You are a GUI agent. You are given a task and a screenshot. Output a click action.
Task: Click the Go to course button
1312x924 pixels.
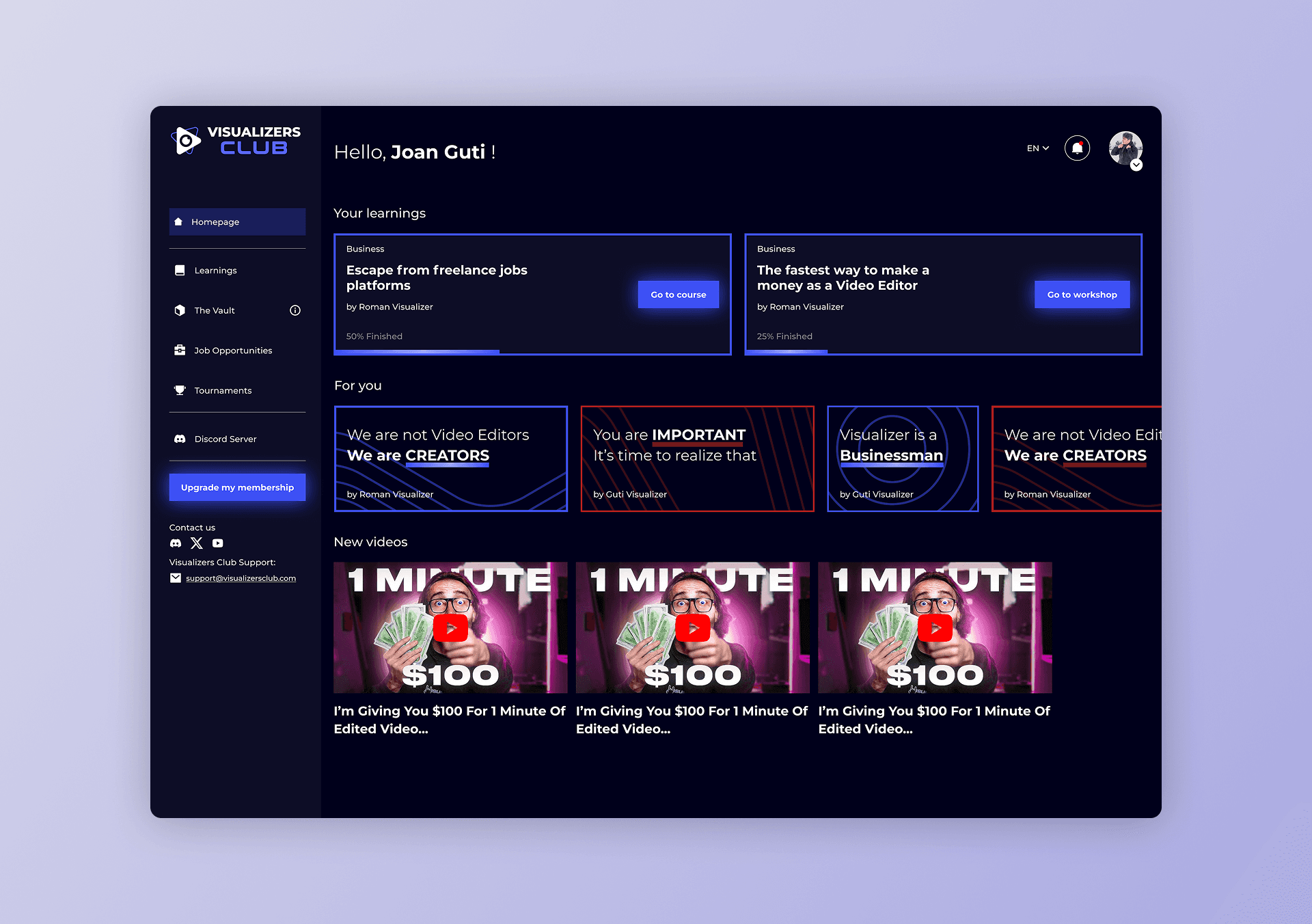(x=678, y=295)
